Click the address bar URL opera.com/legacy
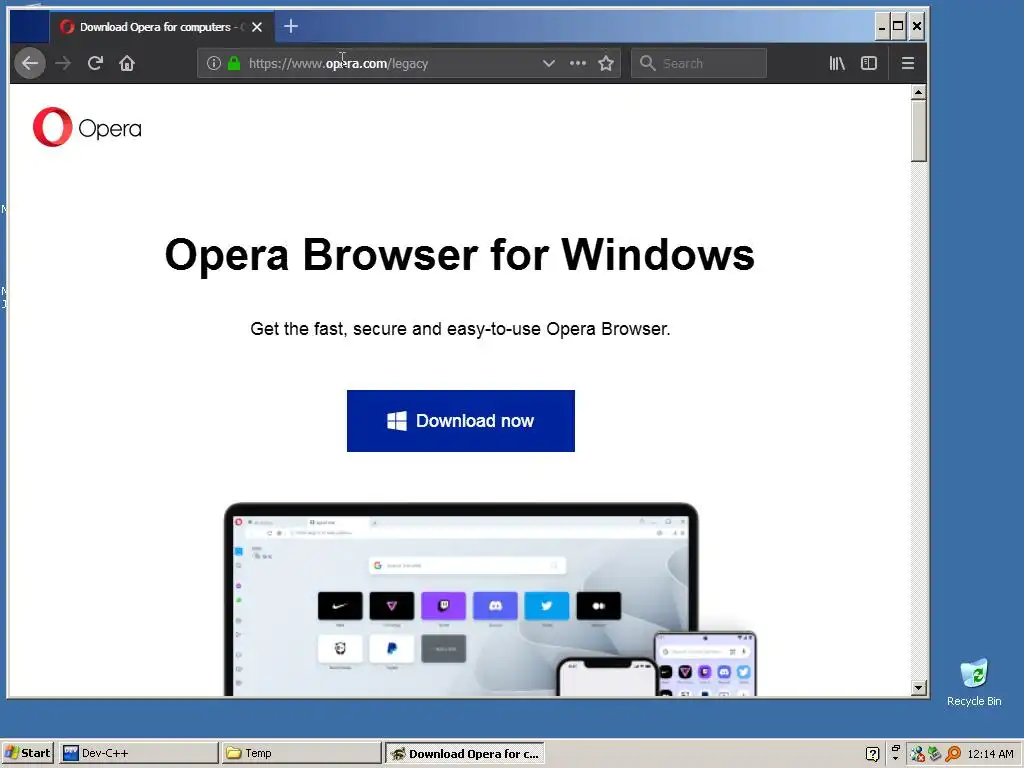Screen dimensions: 1024x768 pos(338,63)
